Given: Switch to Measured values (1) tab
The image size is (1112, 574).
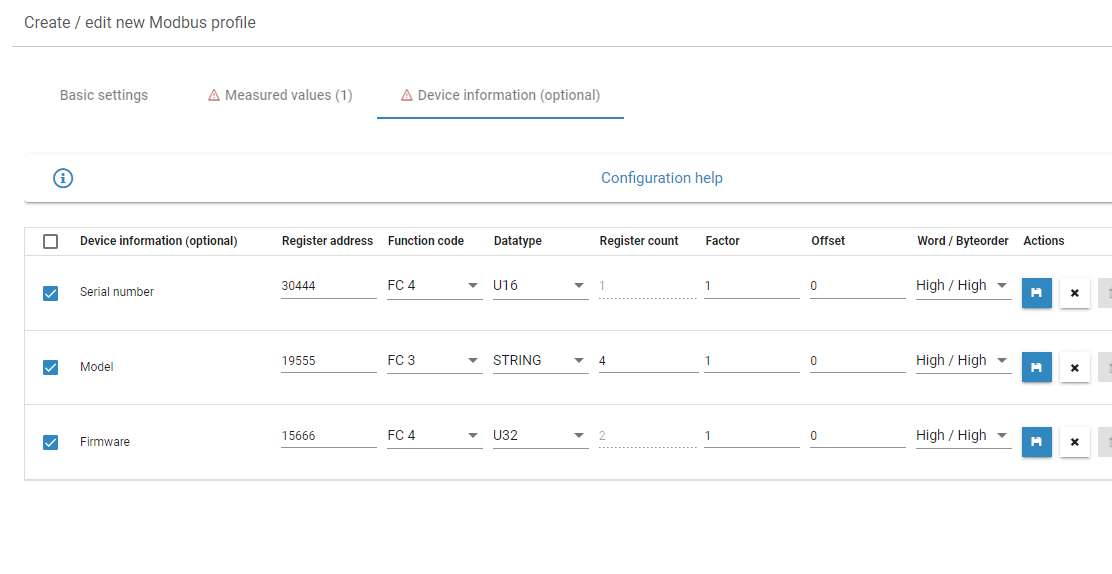Looking at the screenshot, I should click(280, 95).
